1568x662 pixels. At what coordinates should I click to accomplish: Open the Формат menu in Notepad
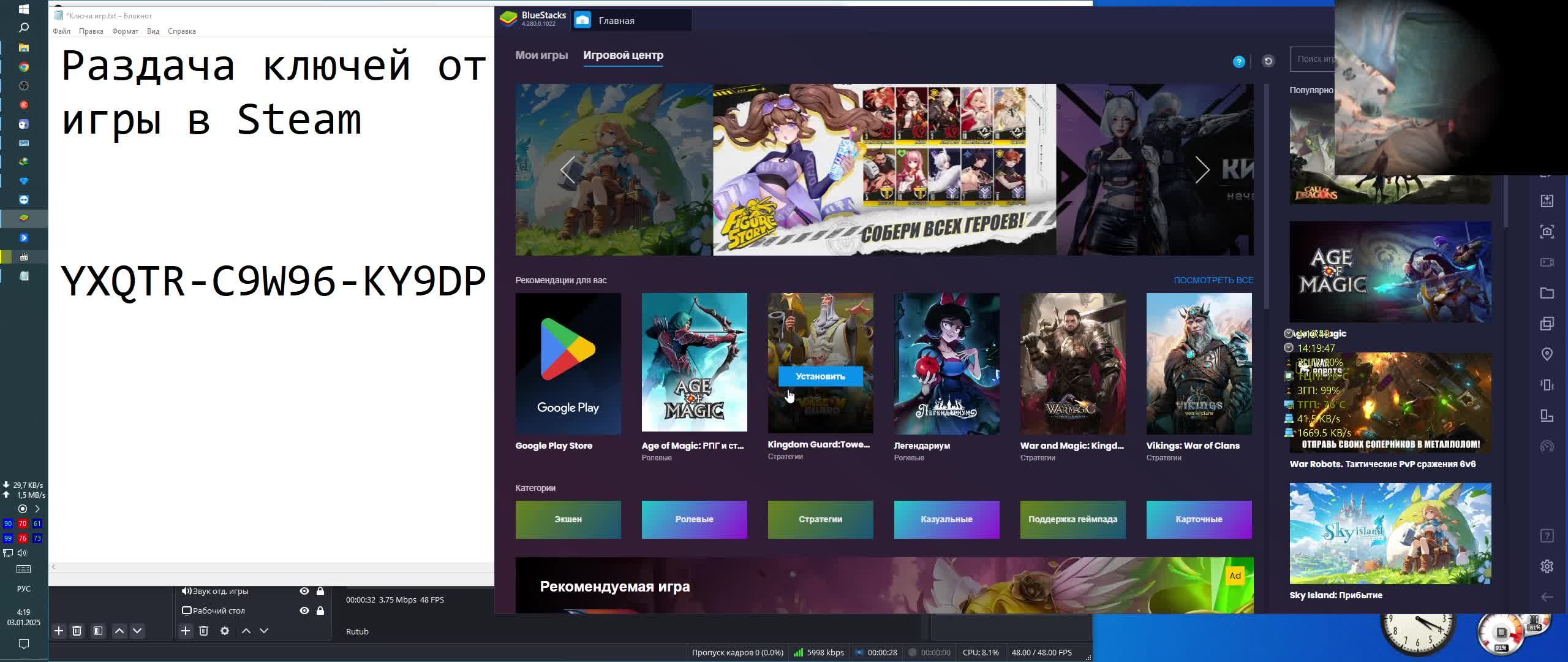pyautogui.click(x=125, y=31)
